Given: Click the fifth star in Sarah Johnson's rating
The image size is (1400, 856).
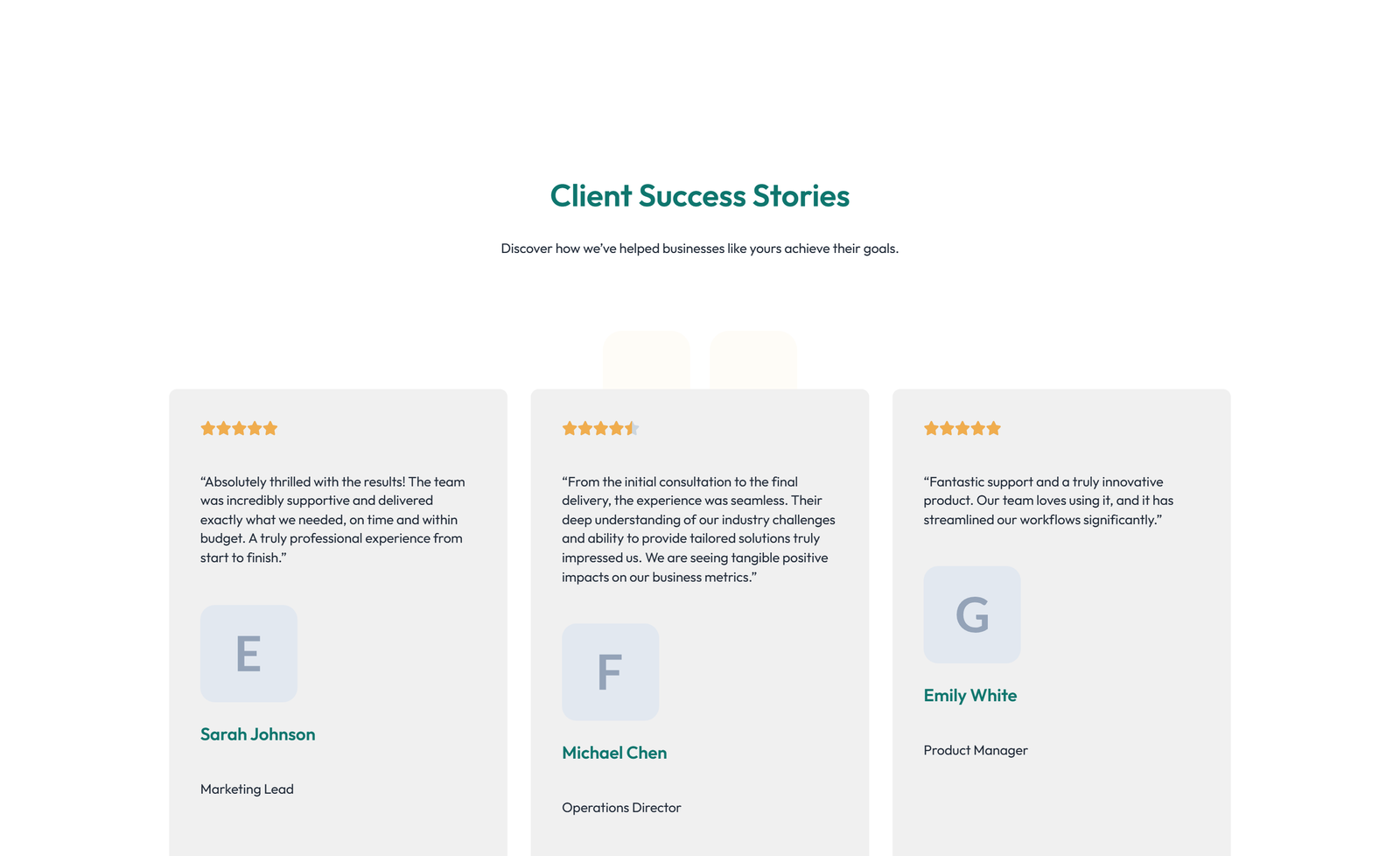Looking at the screenshot, I should (271, 428).
